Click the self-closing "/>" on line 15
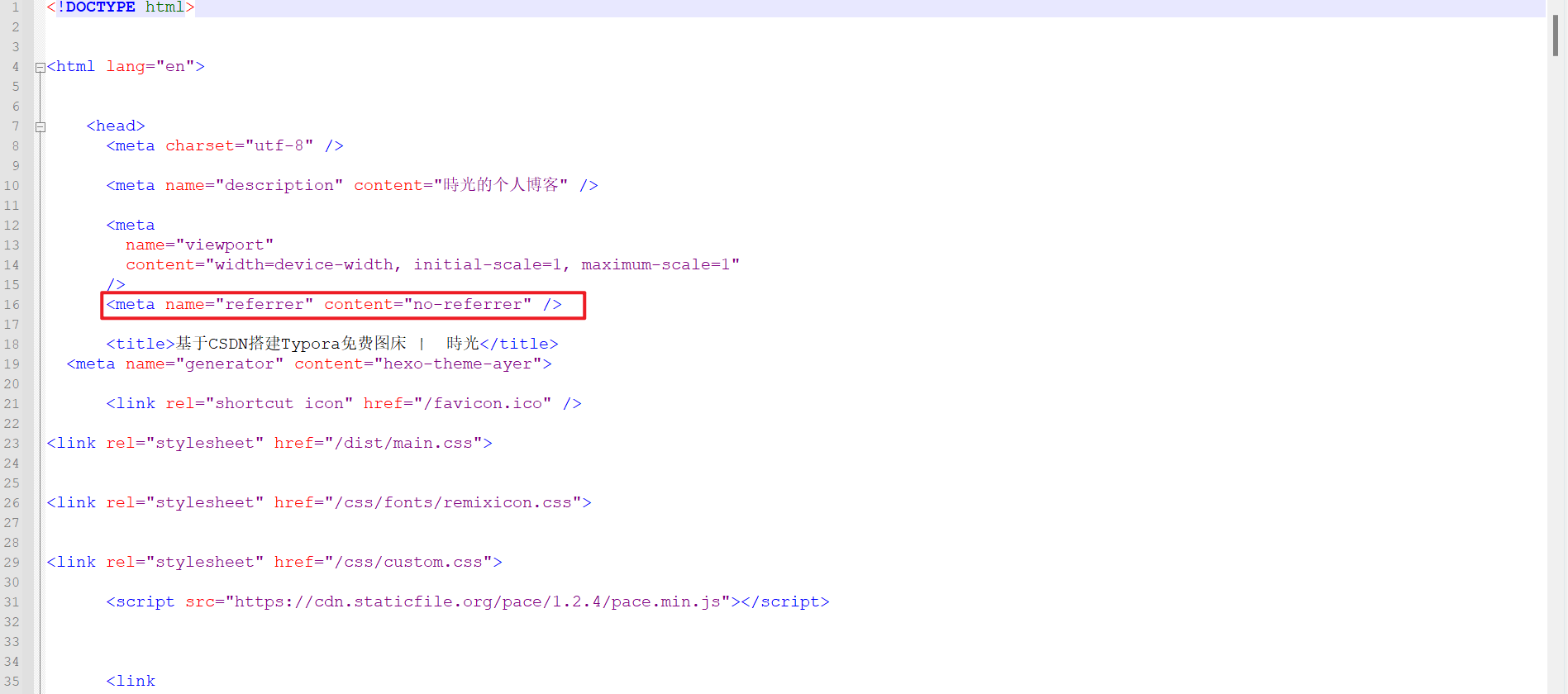Image resolution: width=1568 pixels, height=694 pixels. 116,285
